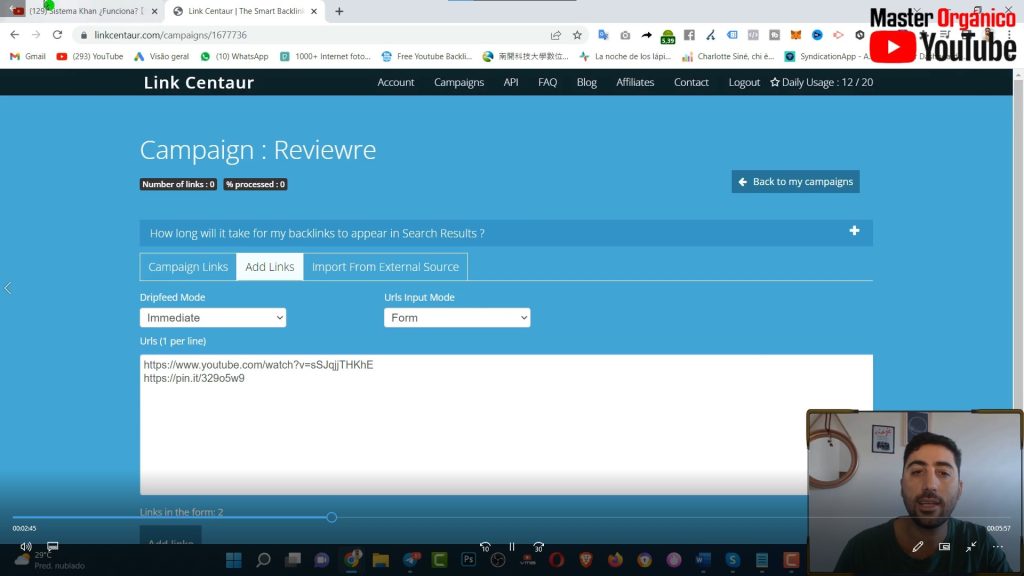This screenshot has width=1024, height=576.
Task: Open the SyndicationApp bookmark
Action: 827,56
